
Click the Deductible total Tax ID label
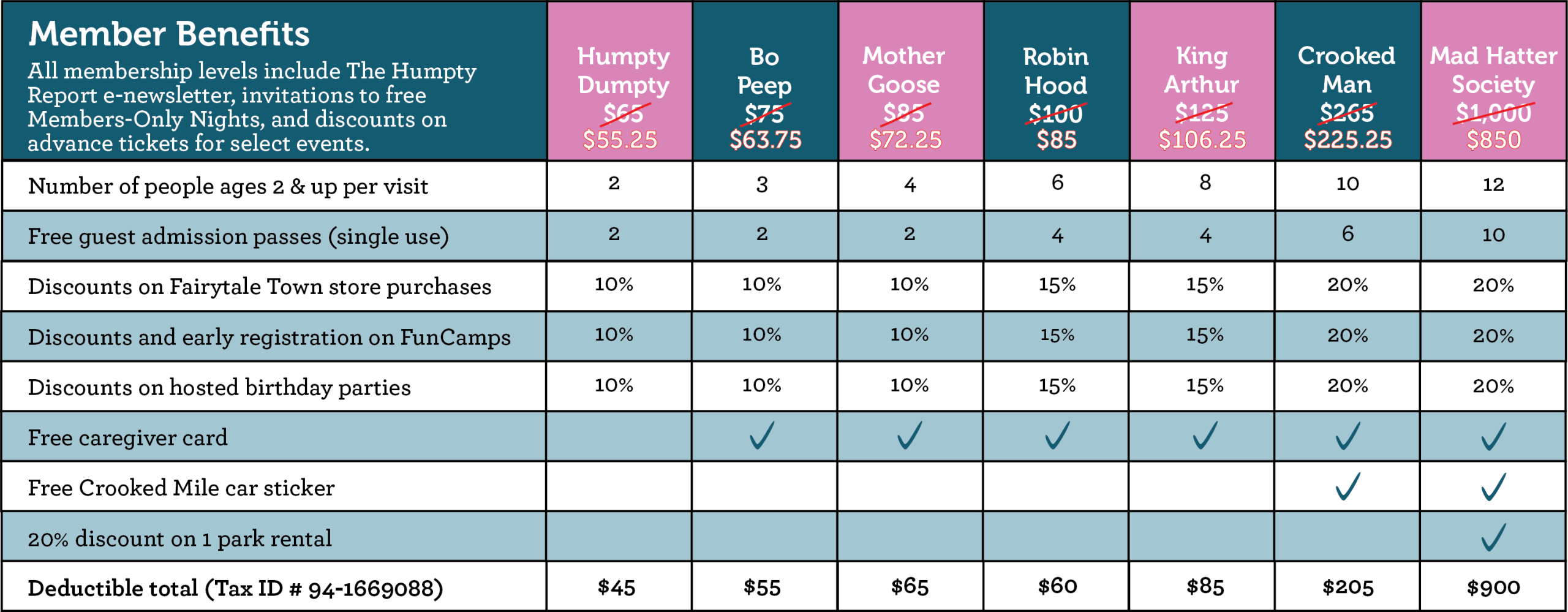click(x=235, y=588)
